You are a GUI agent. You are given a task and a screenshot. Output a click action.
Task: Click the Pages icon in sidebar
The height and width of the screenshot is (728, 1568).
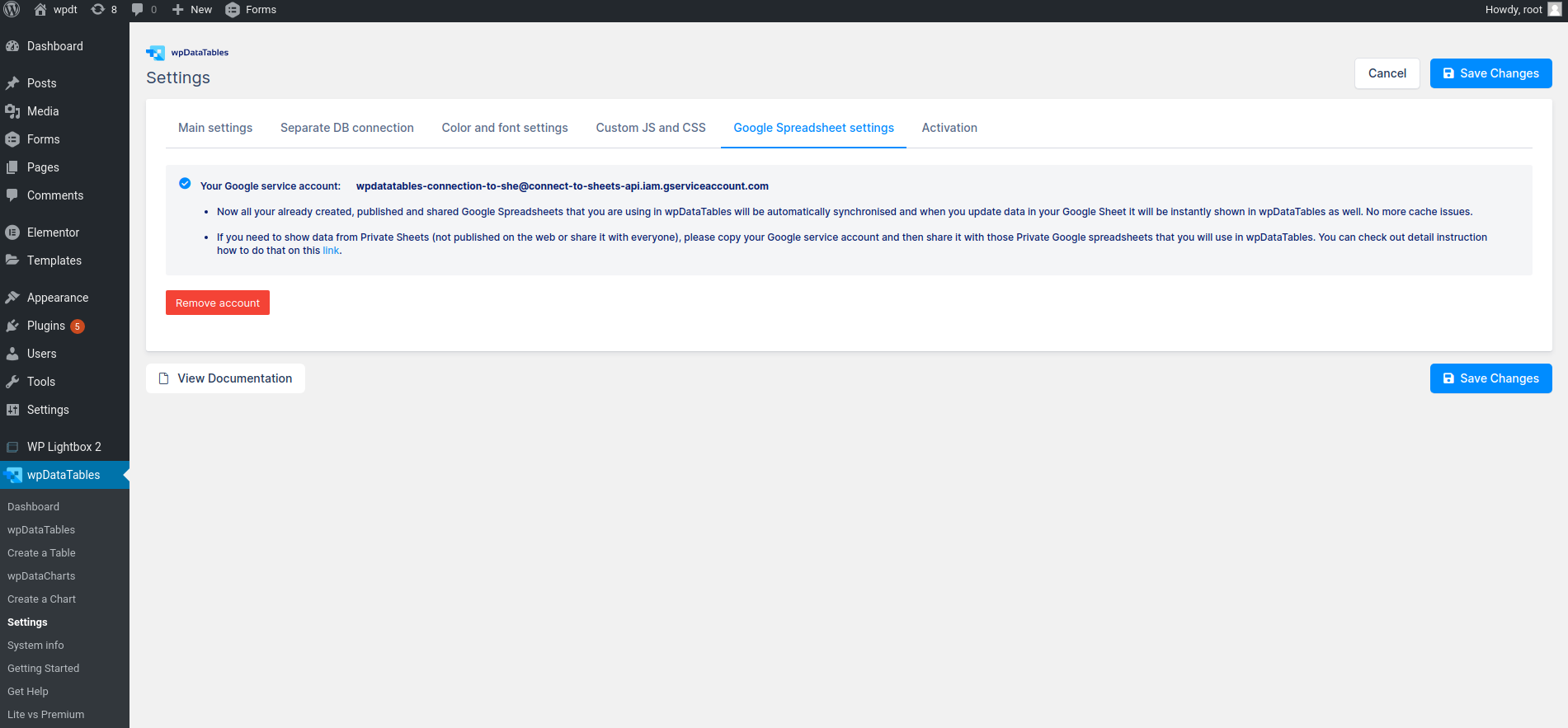tap(12, 167)
